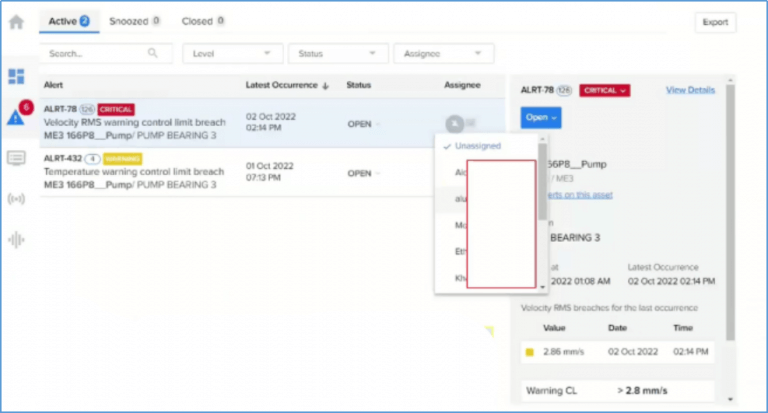
Task: Click the search magnifier icon
Action: (x=153, y=53)
